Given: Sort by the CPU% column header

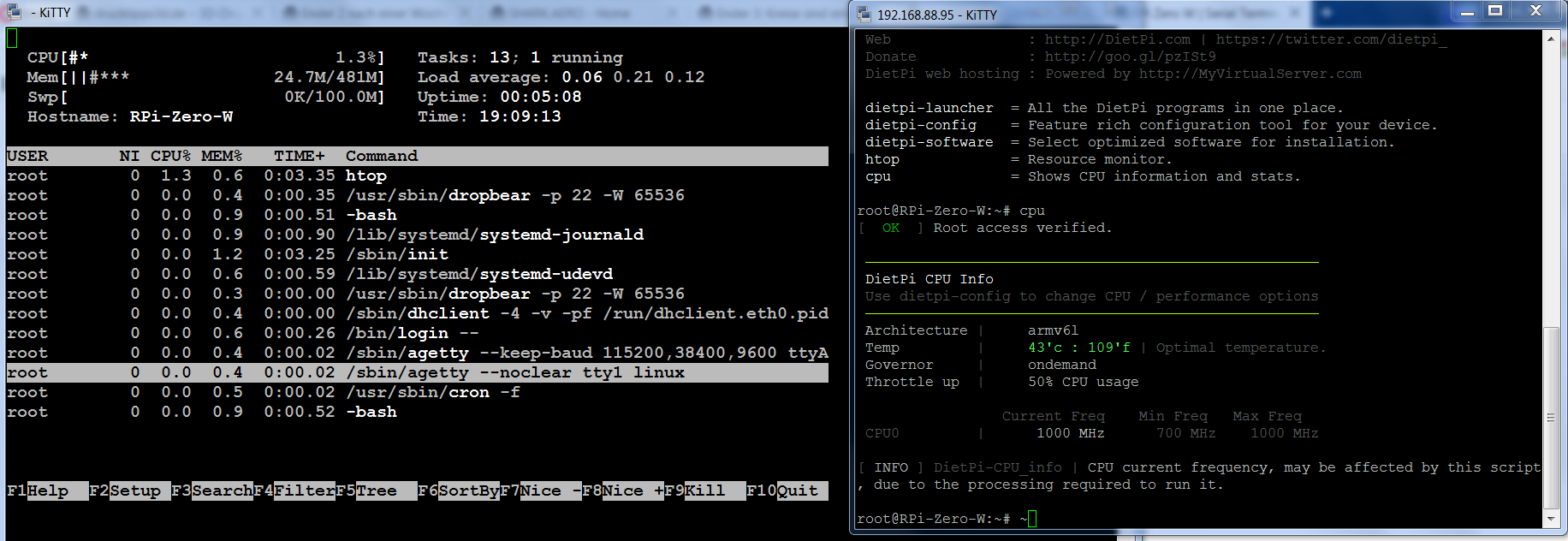Looking at the screenshot, I should point(170,156).
